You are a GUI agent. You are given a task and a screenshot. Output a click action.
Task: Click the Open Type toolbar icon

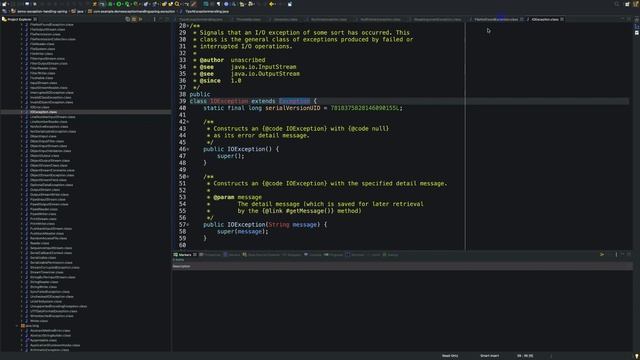point(164,4)
